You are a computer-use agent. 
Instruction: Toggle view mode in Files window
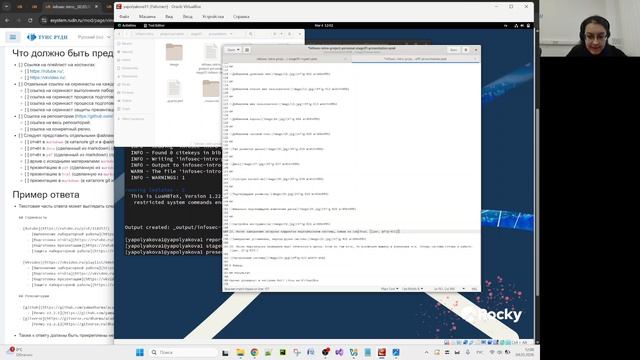[275, 34]
